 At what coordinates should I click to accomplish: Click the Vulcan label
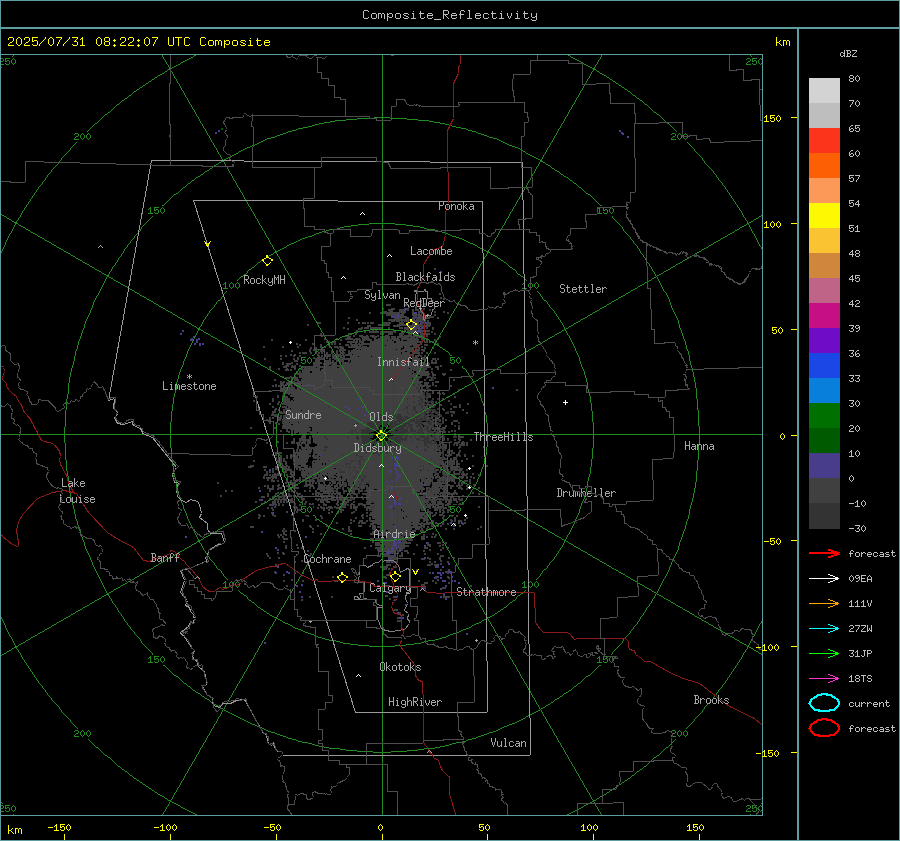tap(509, 743)
